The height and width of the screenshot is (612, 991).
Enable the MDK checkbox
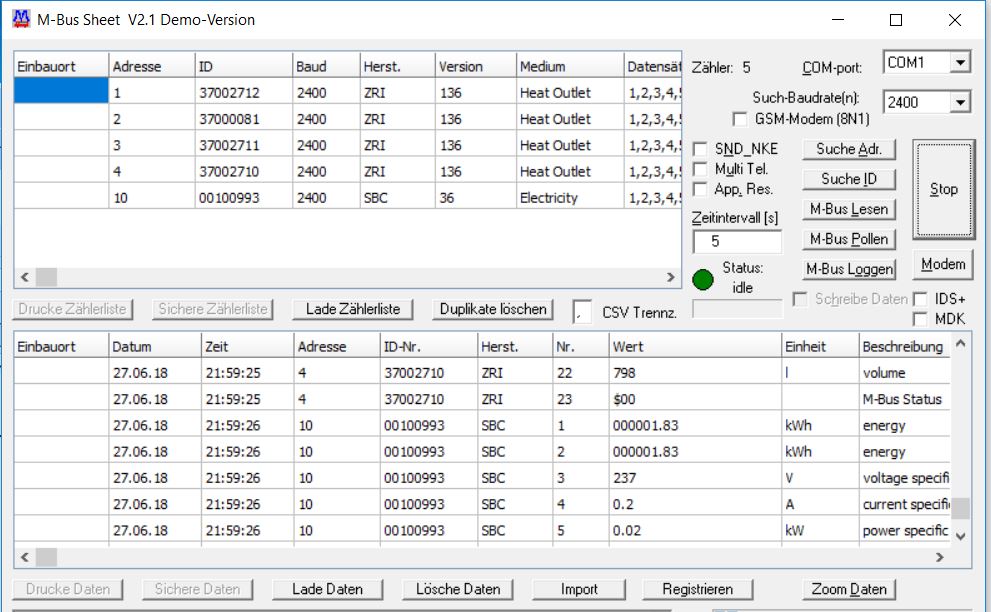pos(920,319)
